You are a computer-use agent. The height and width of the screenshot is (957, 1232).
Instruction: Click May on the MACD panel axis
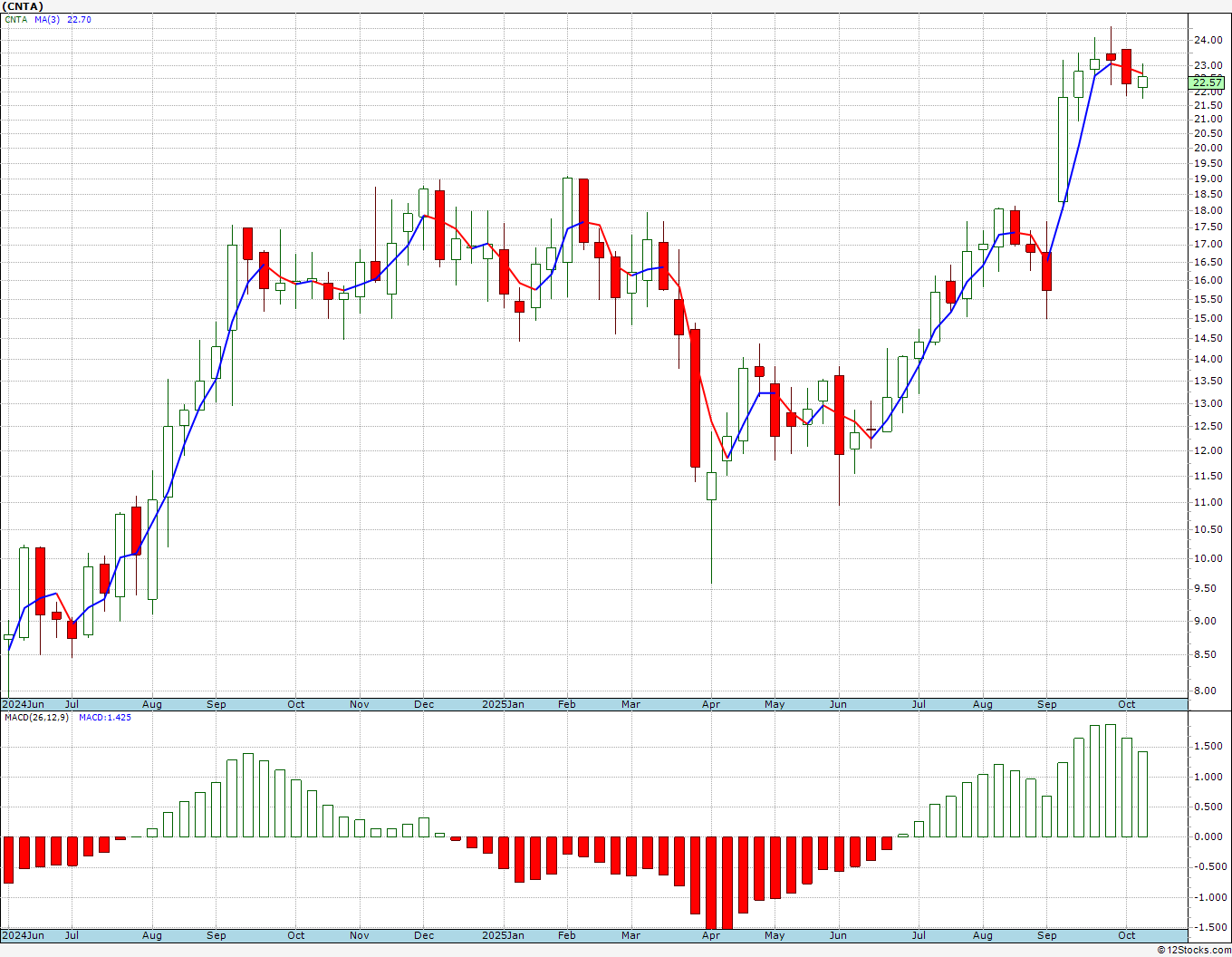click(775, 935)
